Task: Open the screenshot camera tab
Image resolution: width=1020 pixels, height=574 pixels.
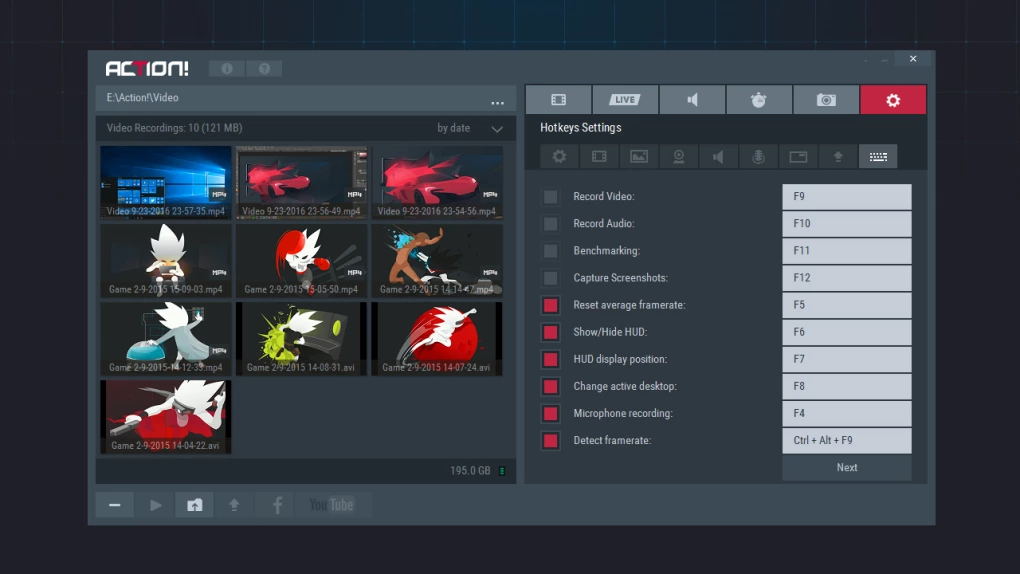Action: (826, 100)
